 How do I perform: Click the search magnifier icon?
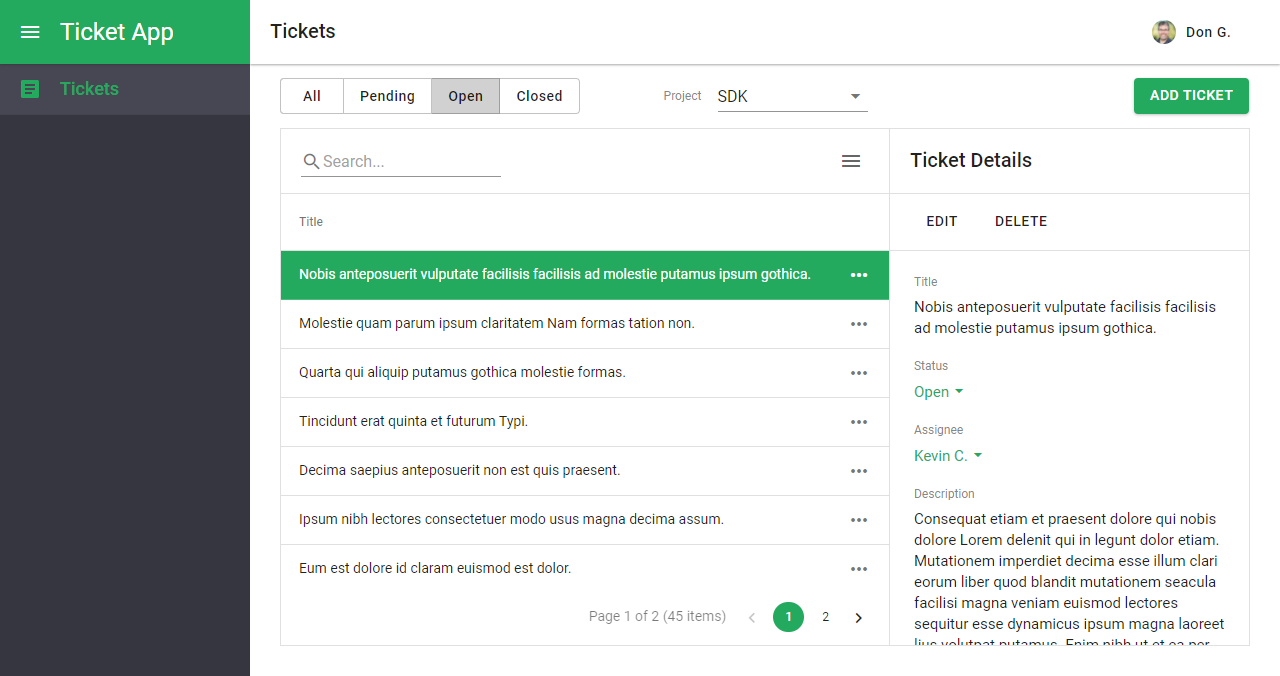[310, 161]
